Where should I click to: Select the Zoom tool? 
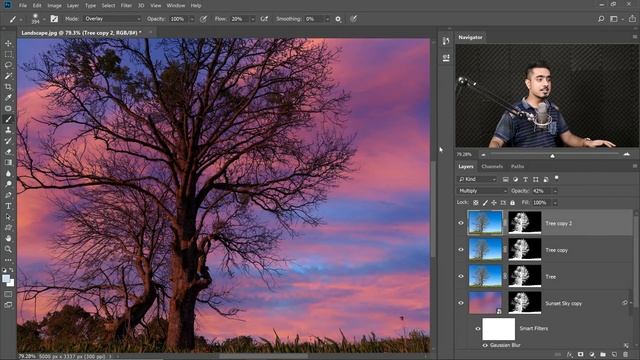pos(8,249)
